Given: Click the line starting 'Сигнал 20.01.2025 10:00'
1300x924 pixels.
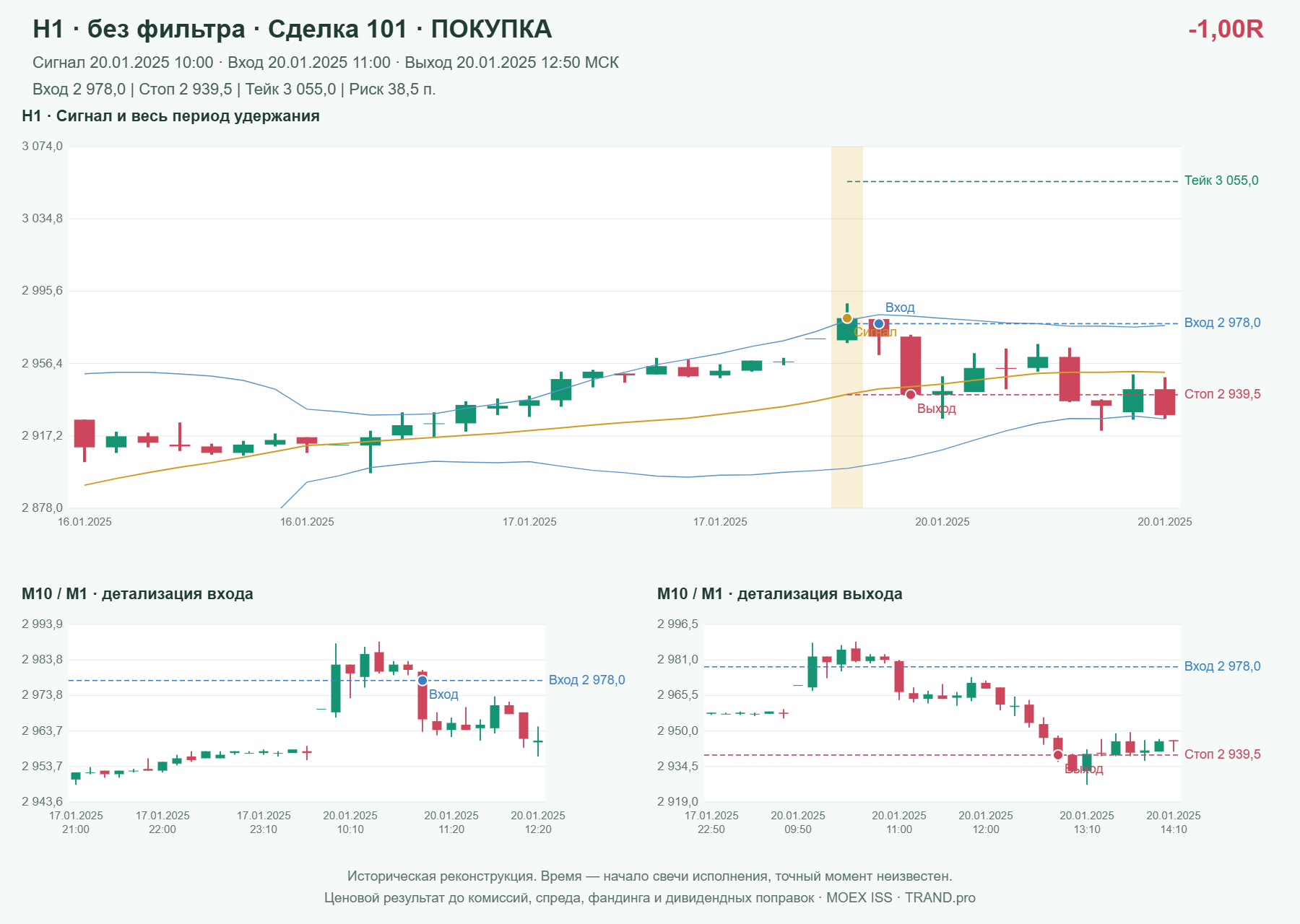Looking at the screenshot, I should point(326,63).
